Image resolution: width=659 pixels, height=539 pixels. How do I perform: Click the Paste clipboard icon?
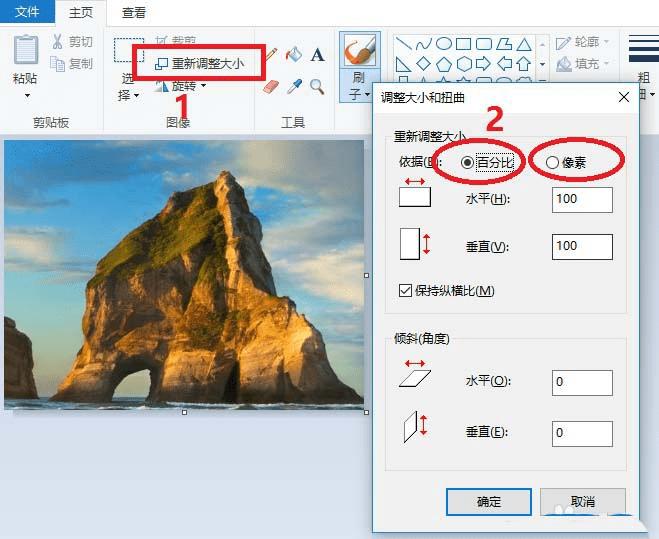tap(26, 50)
